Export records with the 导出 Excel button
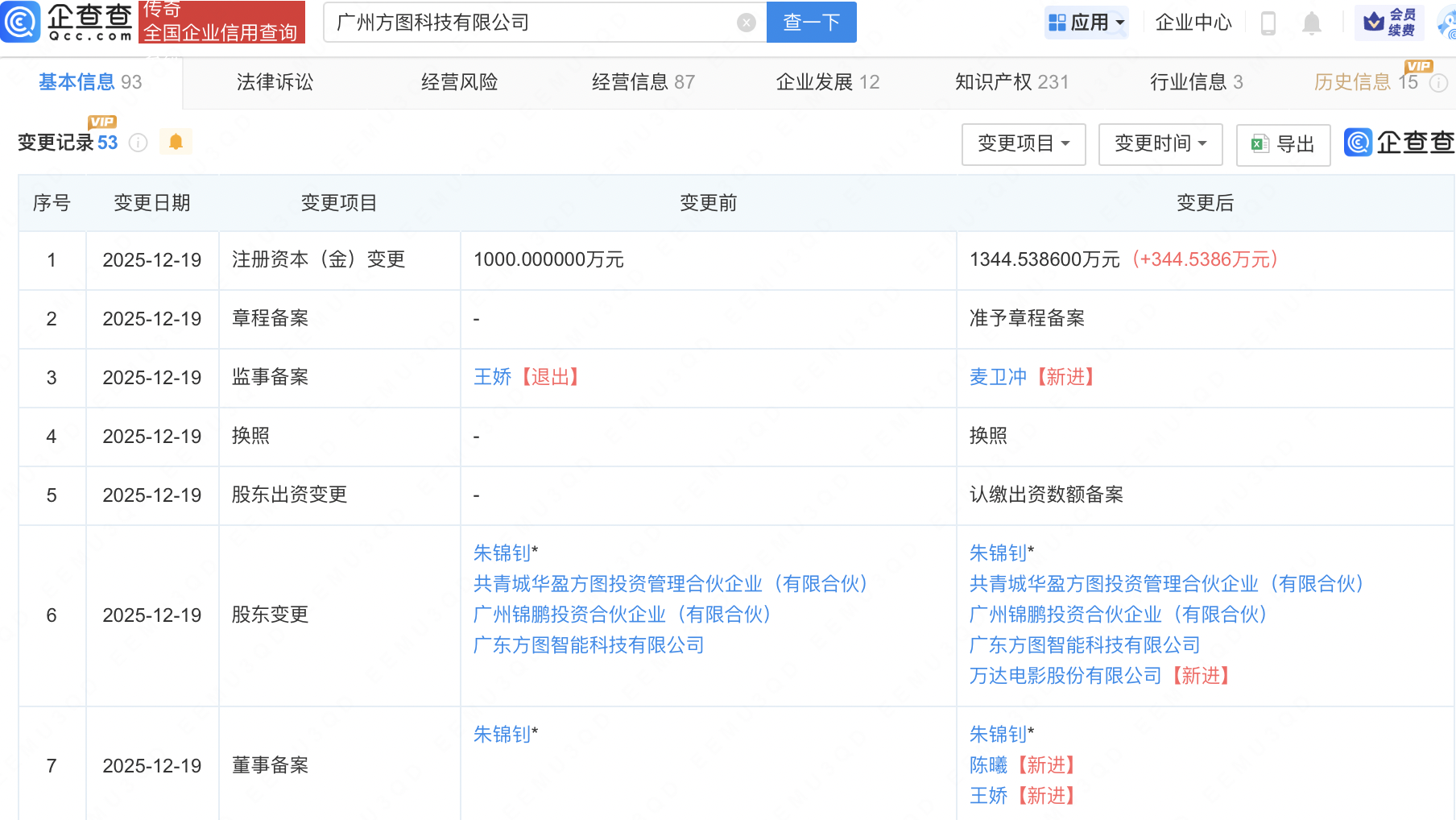The image size is (1456, 820). [1283, 144]
